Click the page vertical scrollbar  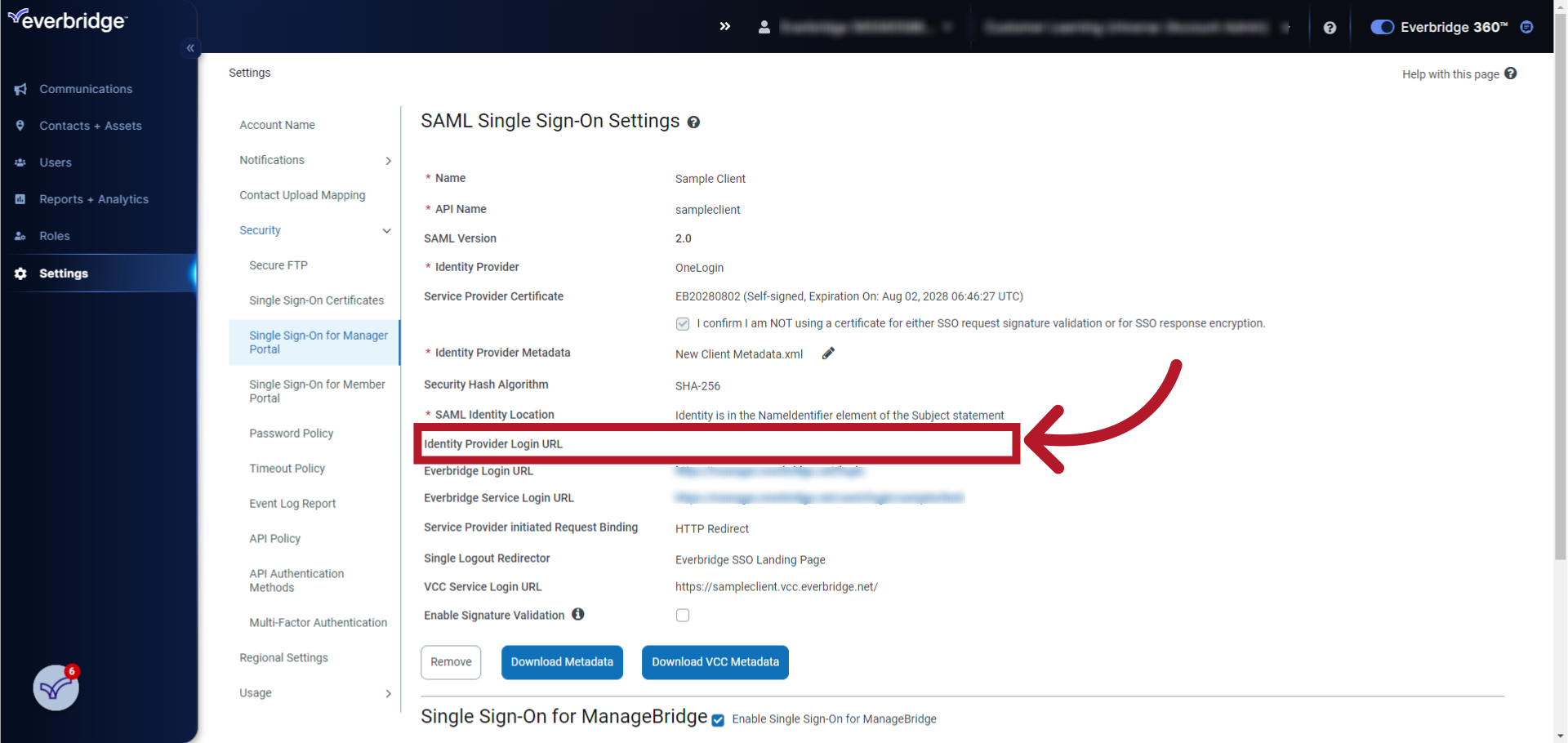[x=1561, y=286]
